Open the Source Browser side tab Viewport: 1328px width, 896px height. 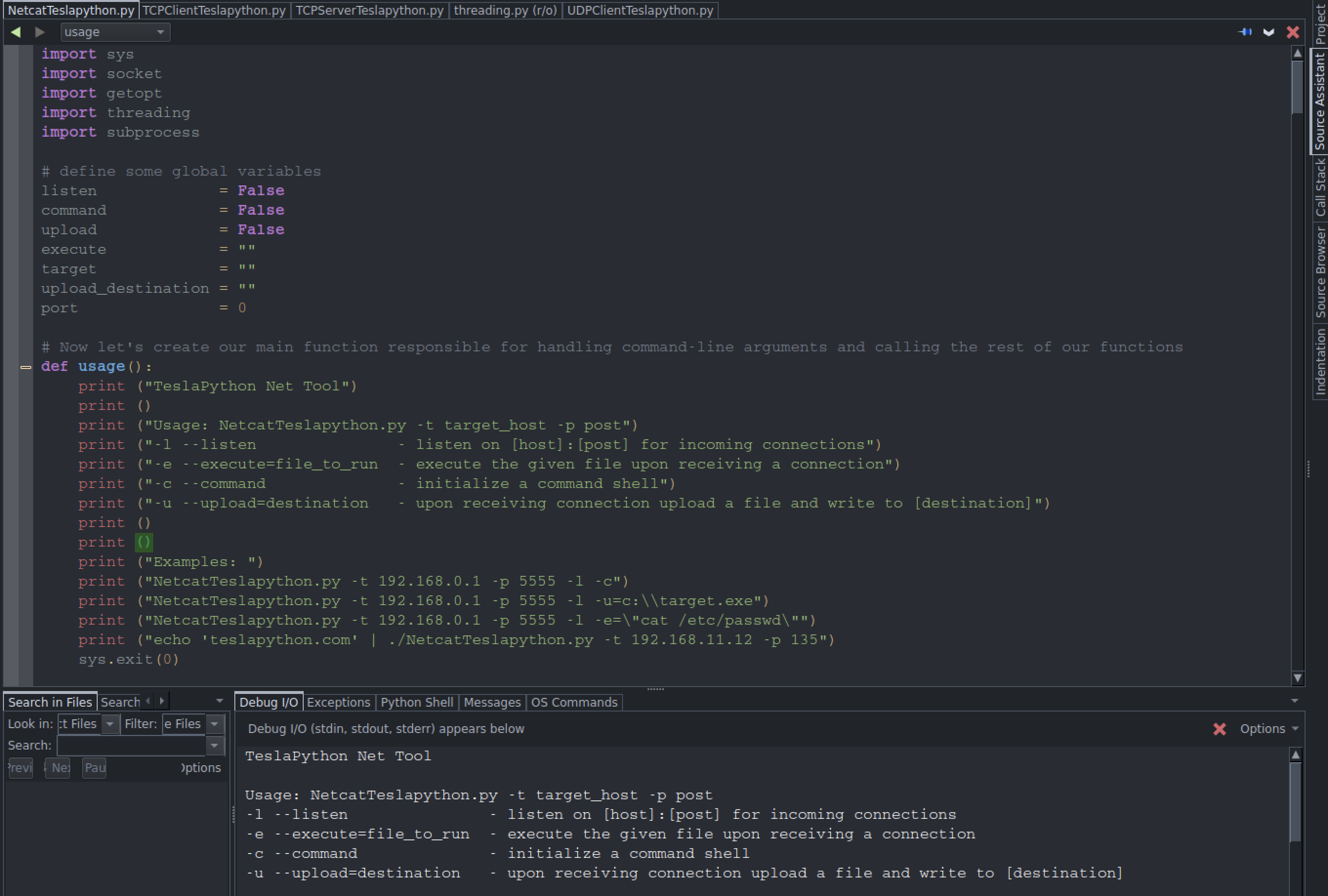click(1320, 272)
